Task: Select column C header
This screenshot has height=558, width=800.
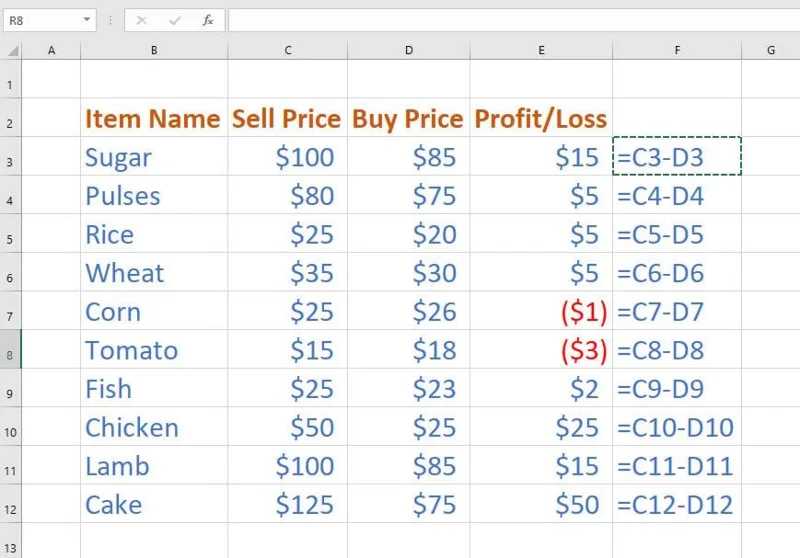Action: click(288, 50)
